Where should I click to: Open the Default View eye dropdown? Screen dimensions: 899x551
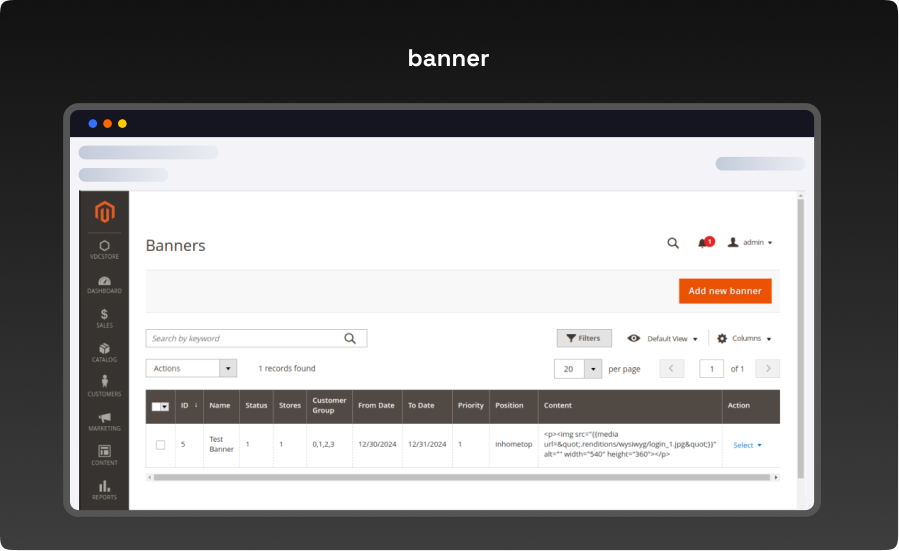coord(662,339)
